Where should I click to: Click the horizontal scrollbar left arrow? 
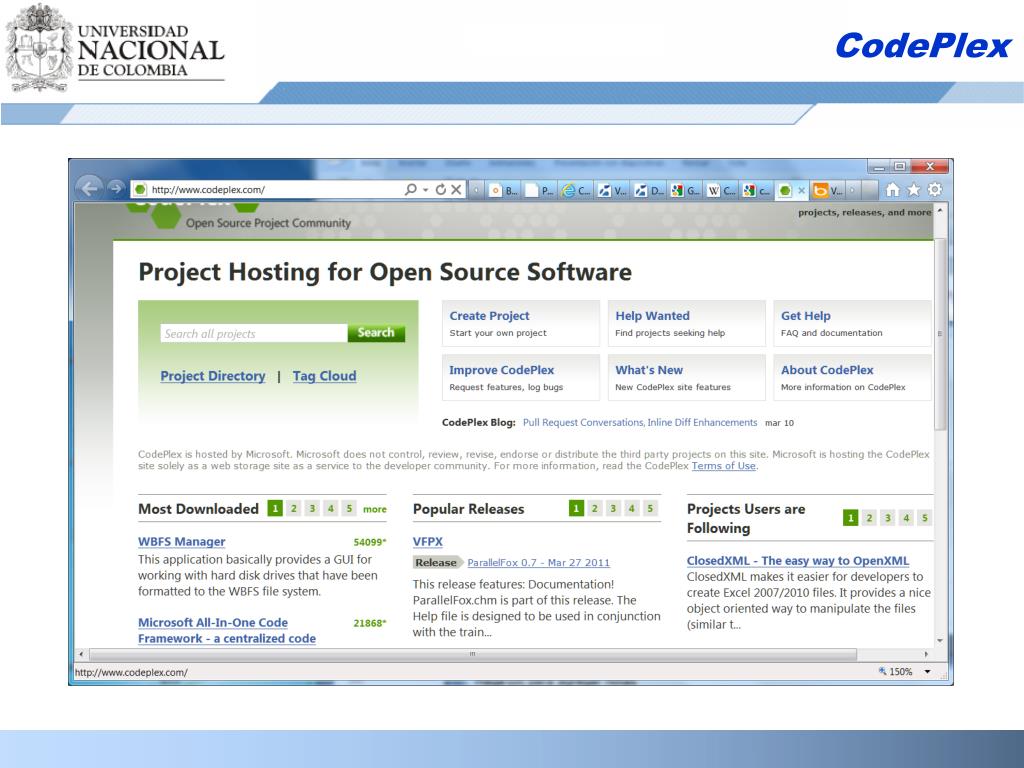click(80, 654)
